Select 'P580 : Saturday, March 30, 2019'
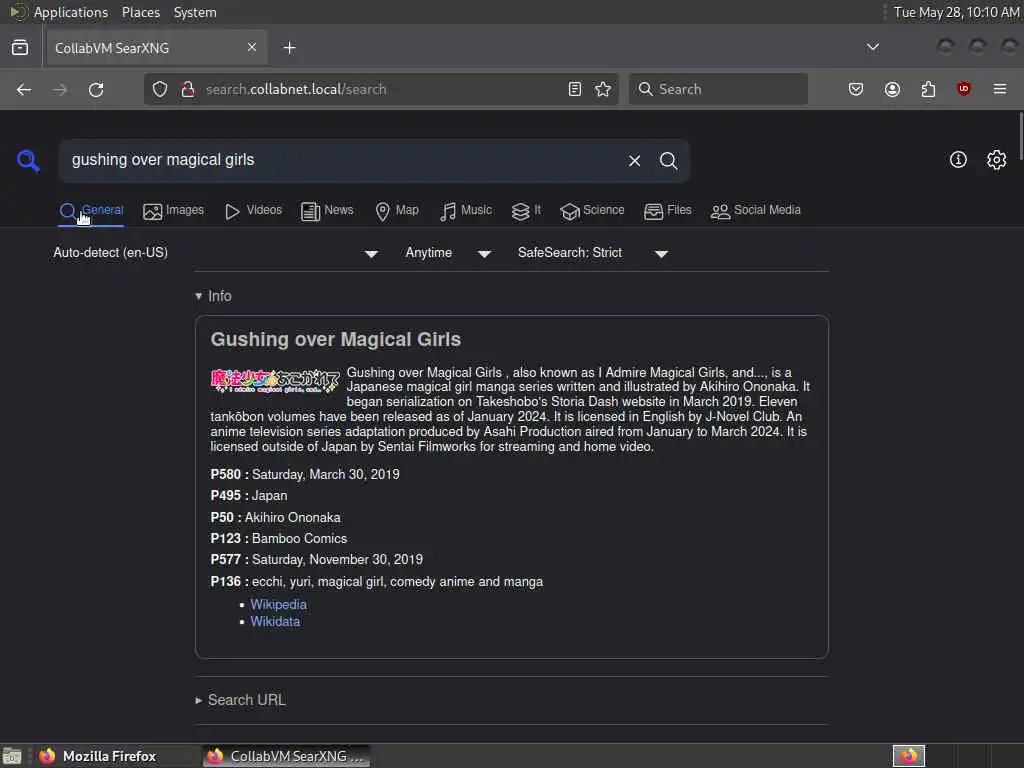Screen dimensions: 1024x768 304,475
